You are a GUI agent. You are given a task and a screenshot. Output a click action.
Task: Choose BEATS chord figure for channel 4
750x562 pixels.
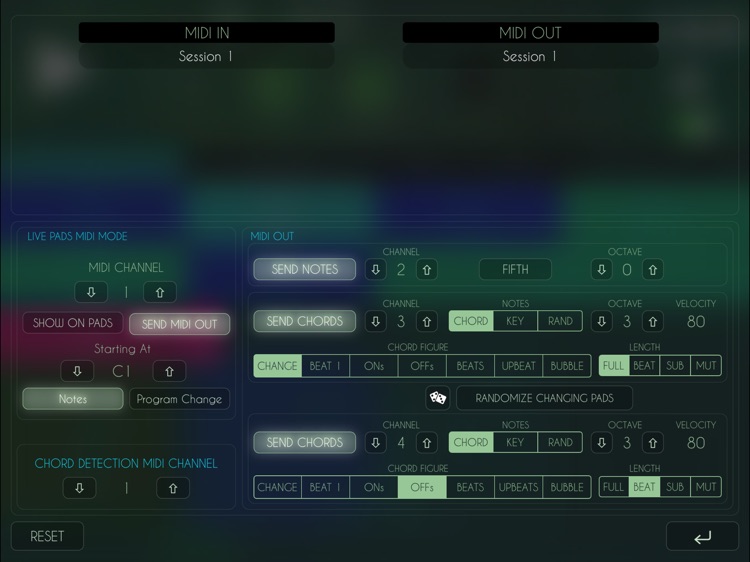(x=470, y=487)
